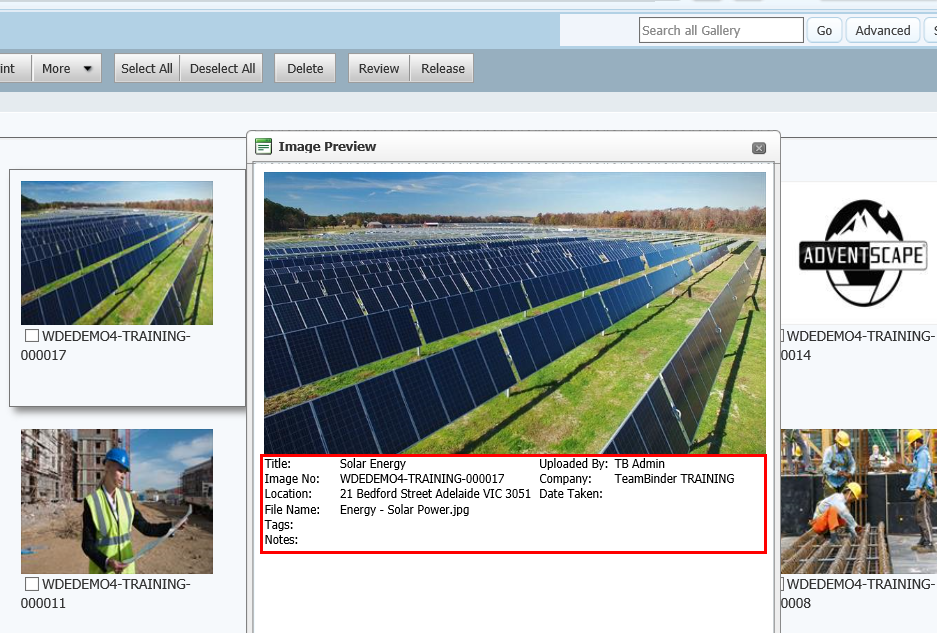
Task: Open the solar panel thumbnail in gallery
Action: [117, 252]
